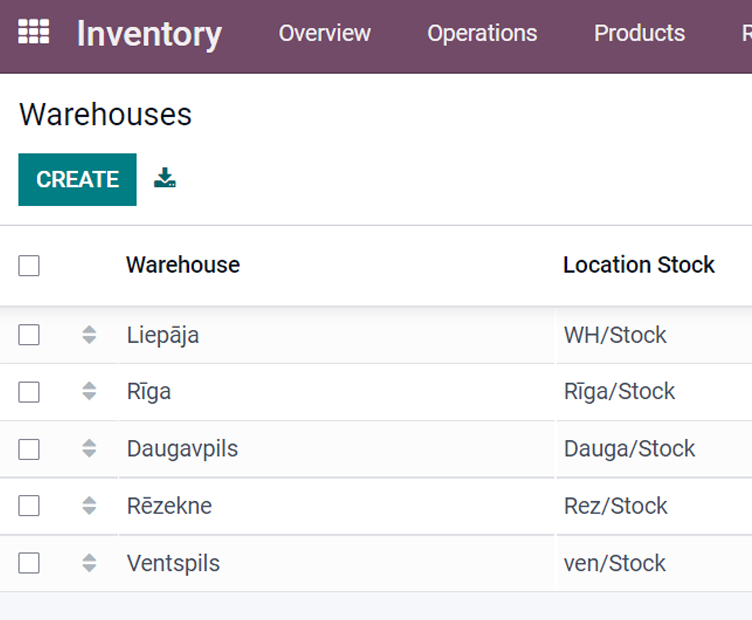Click the ven/Stock location cell
The image size is (752, 620).
click(615, 563)
